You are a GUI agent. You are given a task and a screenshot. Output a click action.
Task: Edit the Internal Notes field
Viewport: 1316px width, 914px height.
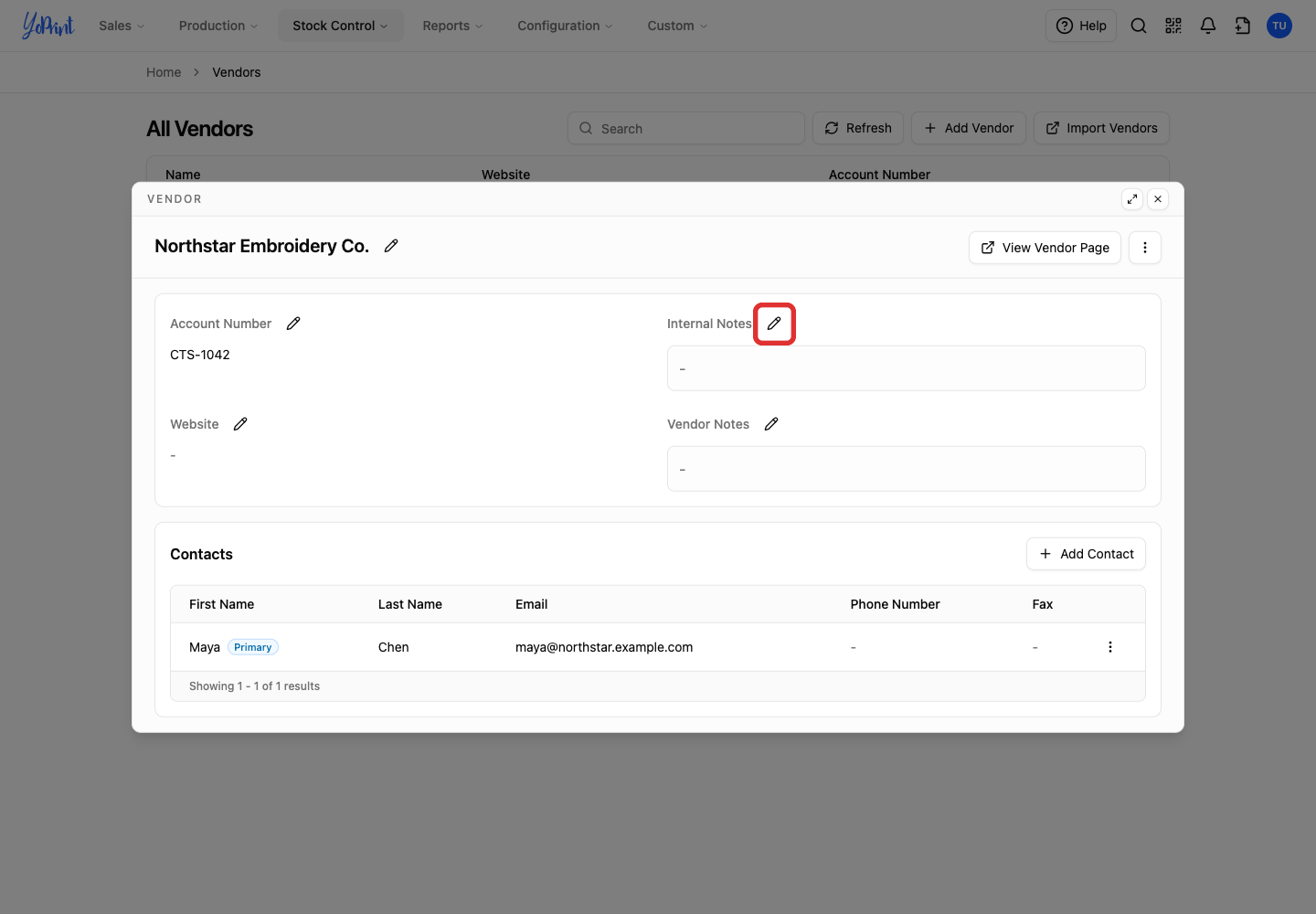(774, 324)
